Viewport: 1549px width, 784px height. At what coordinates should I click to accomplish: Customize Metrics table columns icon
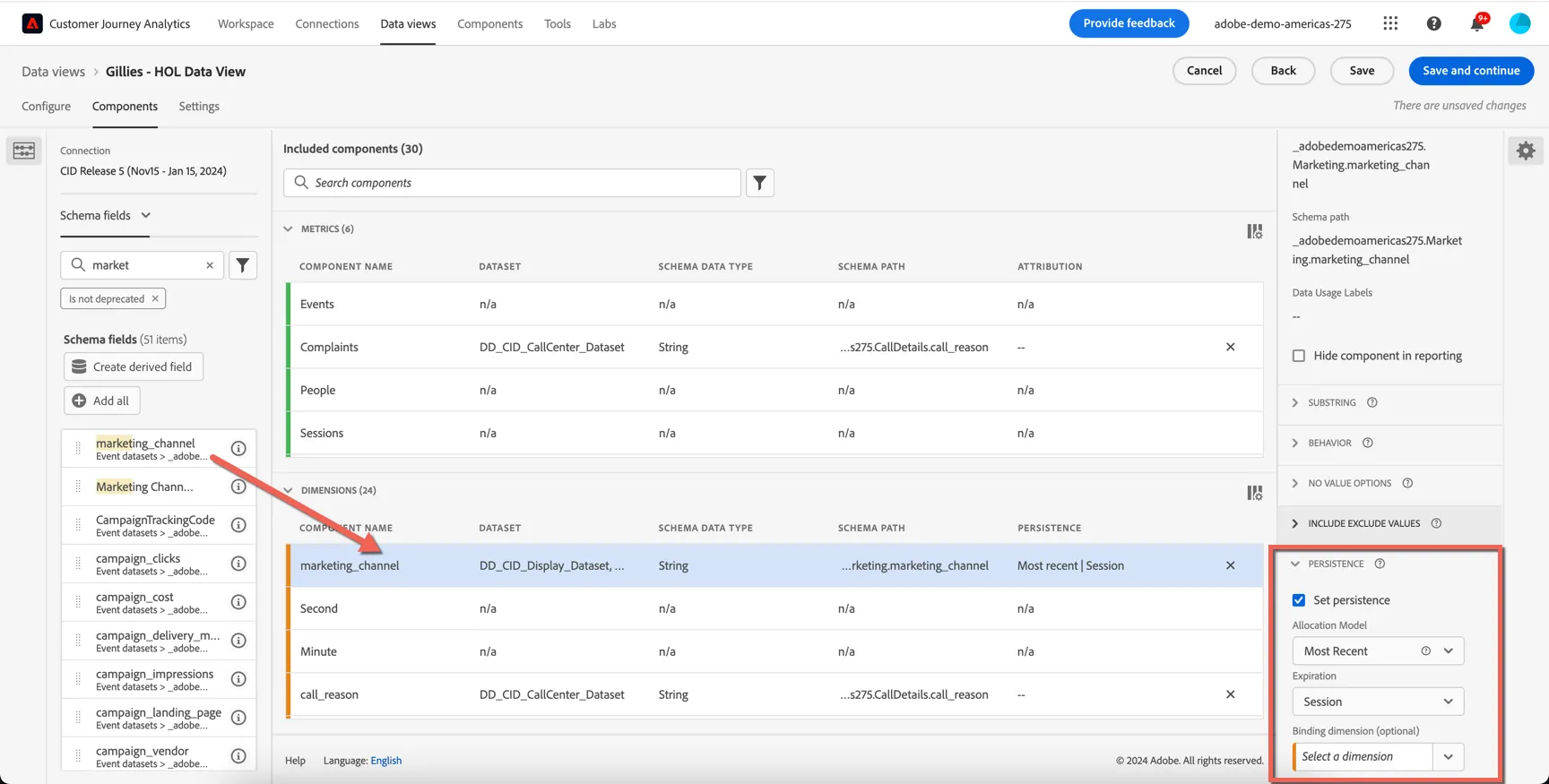click(x=1254, y=231)
